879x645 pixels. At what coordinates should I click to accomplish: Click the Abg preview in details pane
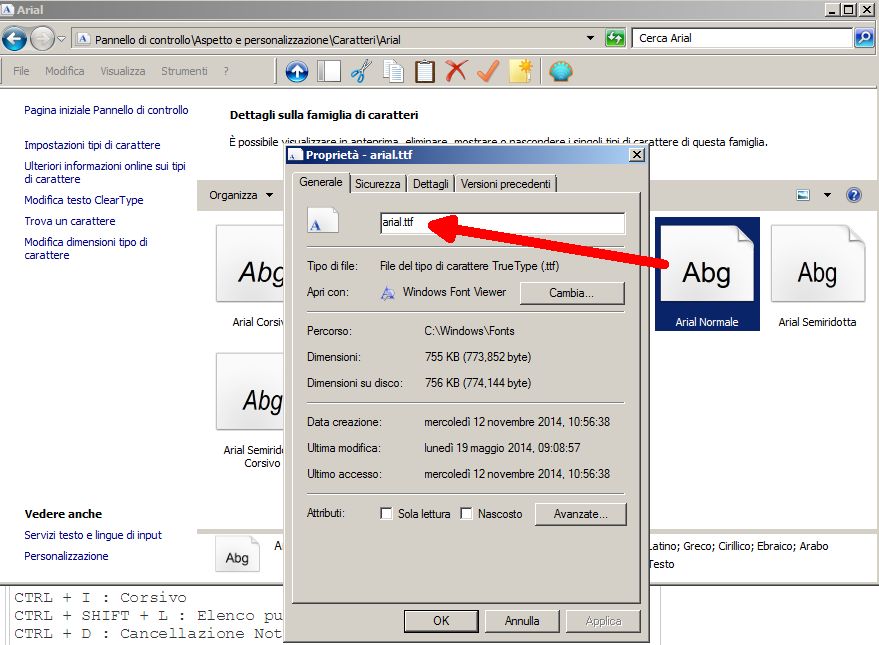(x=237, y=554)
